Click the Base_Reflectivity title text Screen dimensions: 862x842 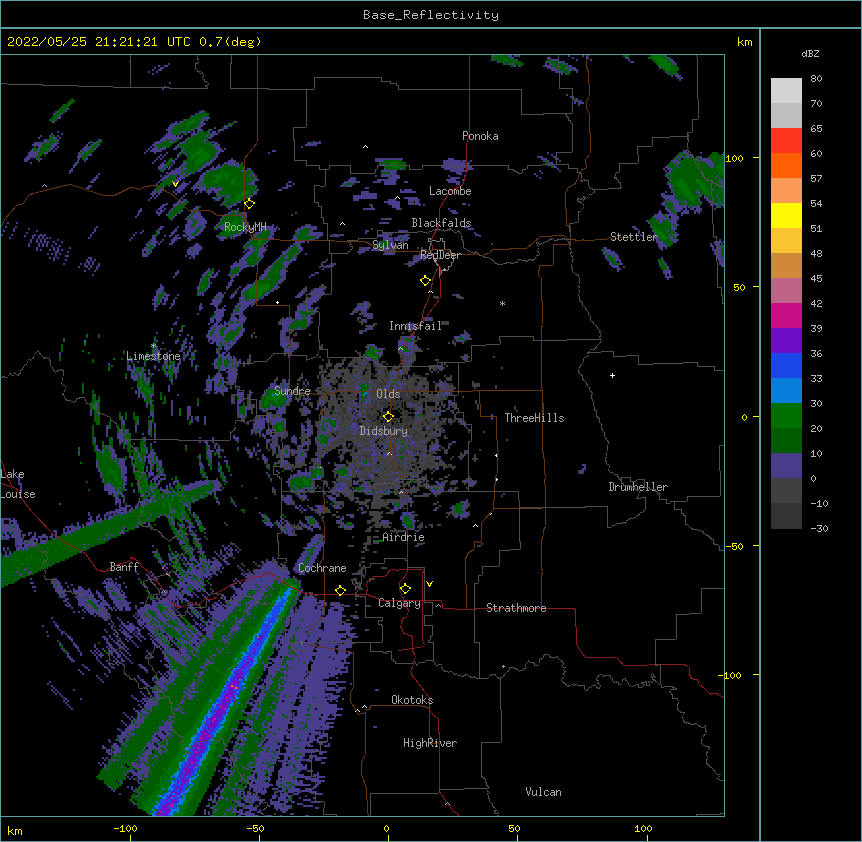coord(431,15)
